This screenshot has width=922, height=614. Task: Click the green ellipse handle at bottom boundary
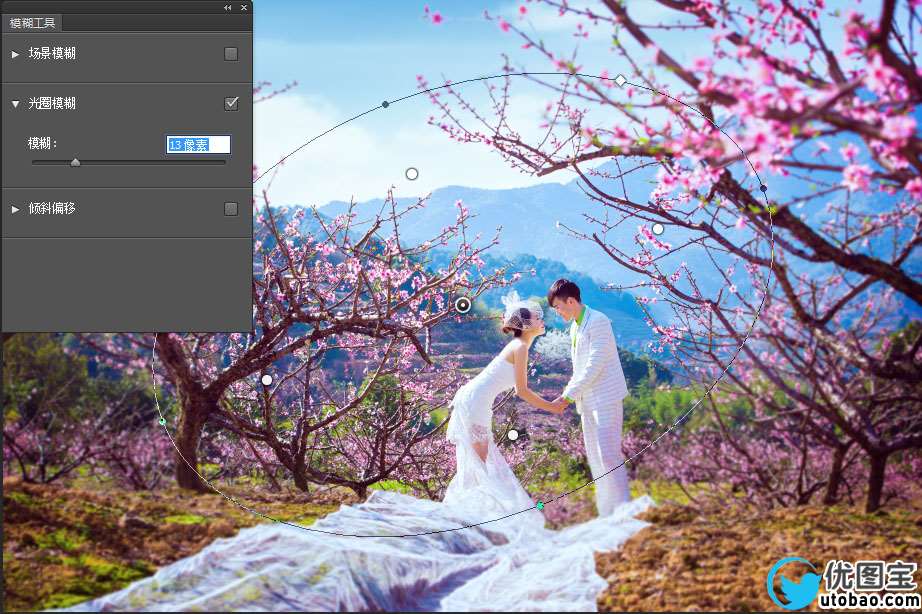click(540, 505)
